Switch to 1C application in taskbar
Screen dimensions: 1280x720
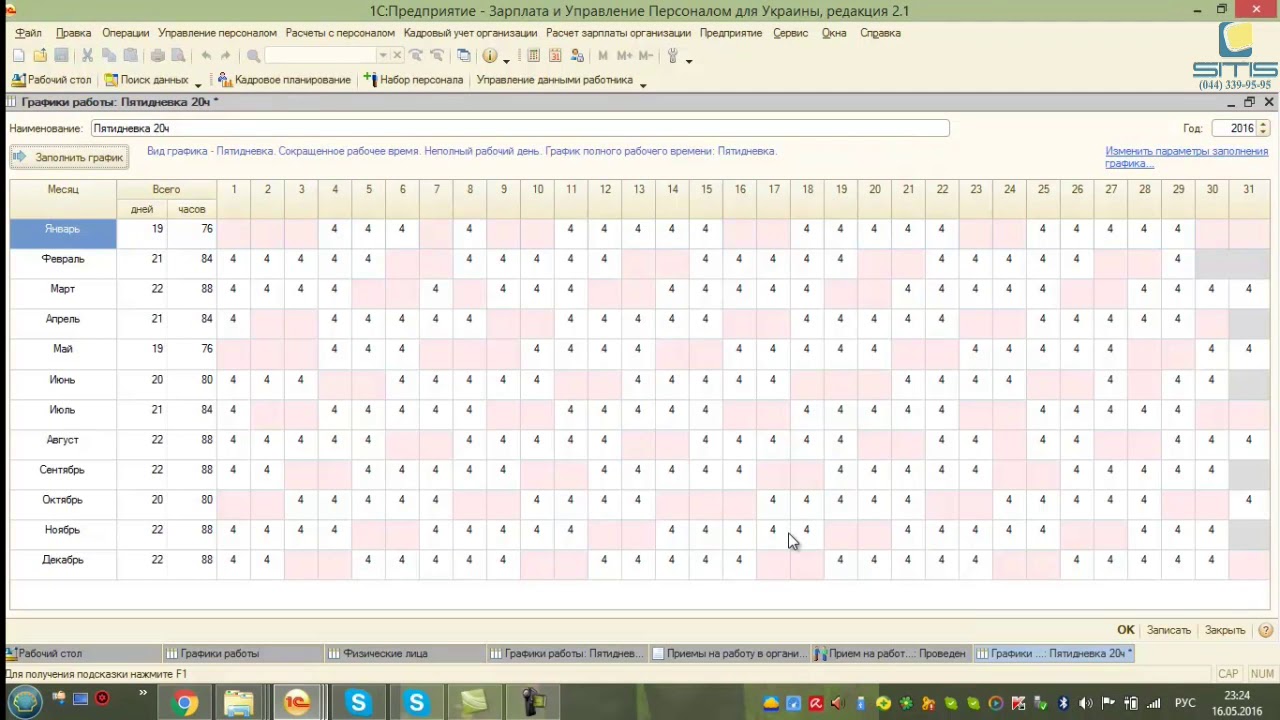(297, 703)
